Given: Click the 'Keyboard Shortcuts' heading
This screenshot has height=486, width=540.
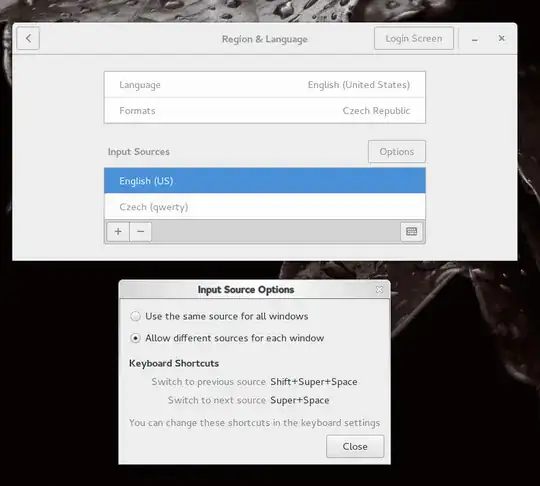Looking at the screenshot, I should 174,363.
